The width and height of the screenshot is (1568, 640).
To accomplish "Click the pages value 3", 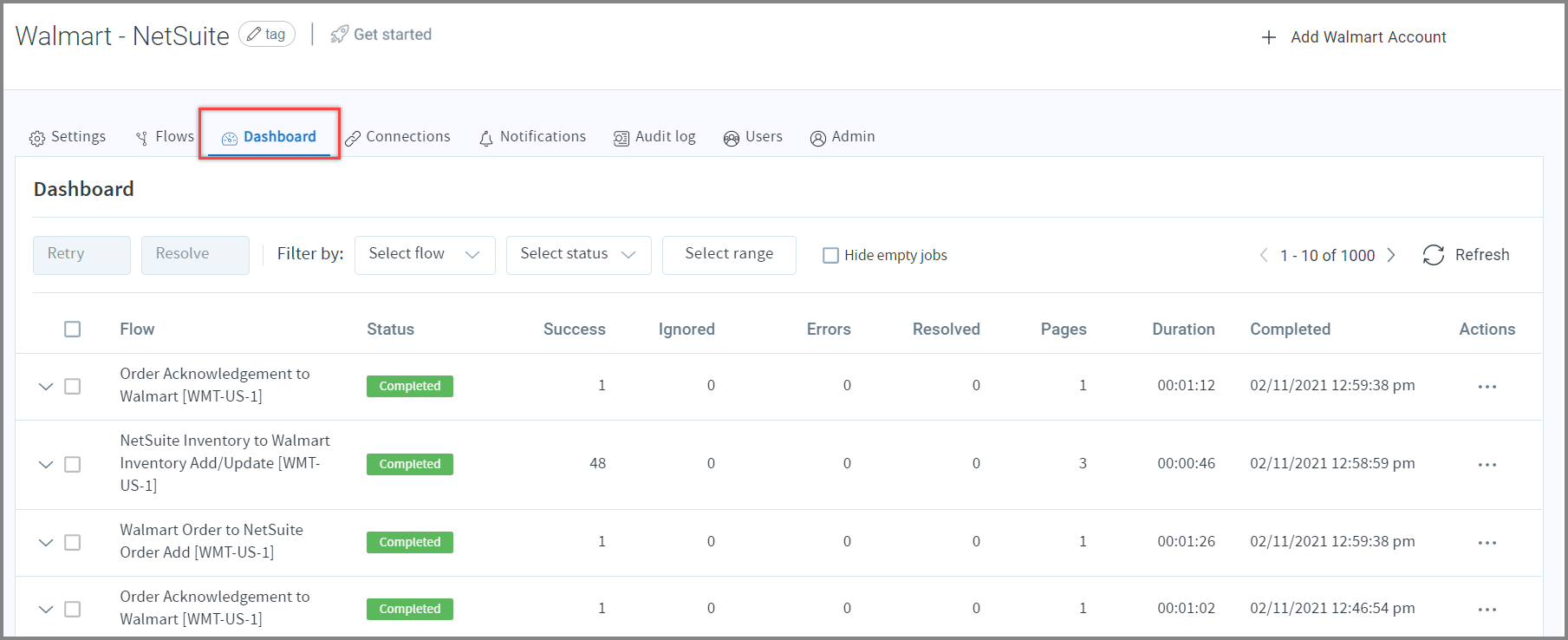I will pyautogui.click(x=1083, y=464).
